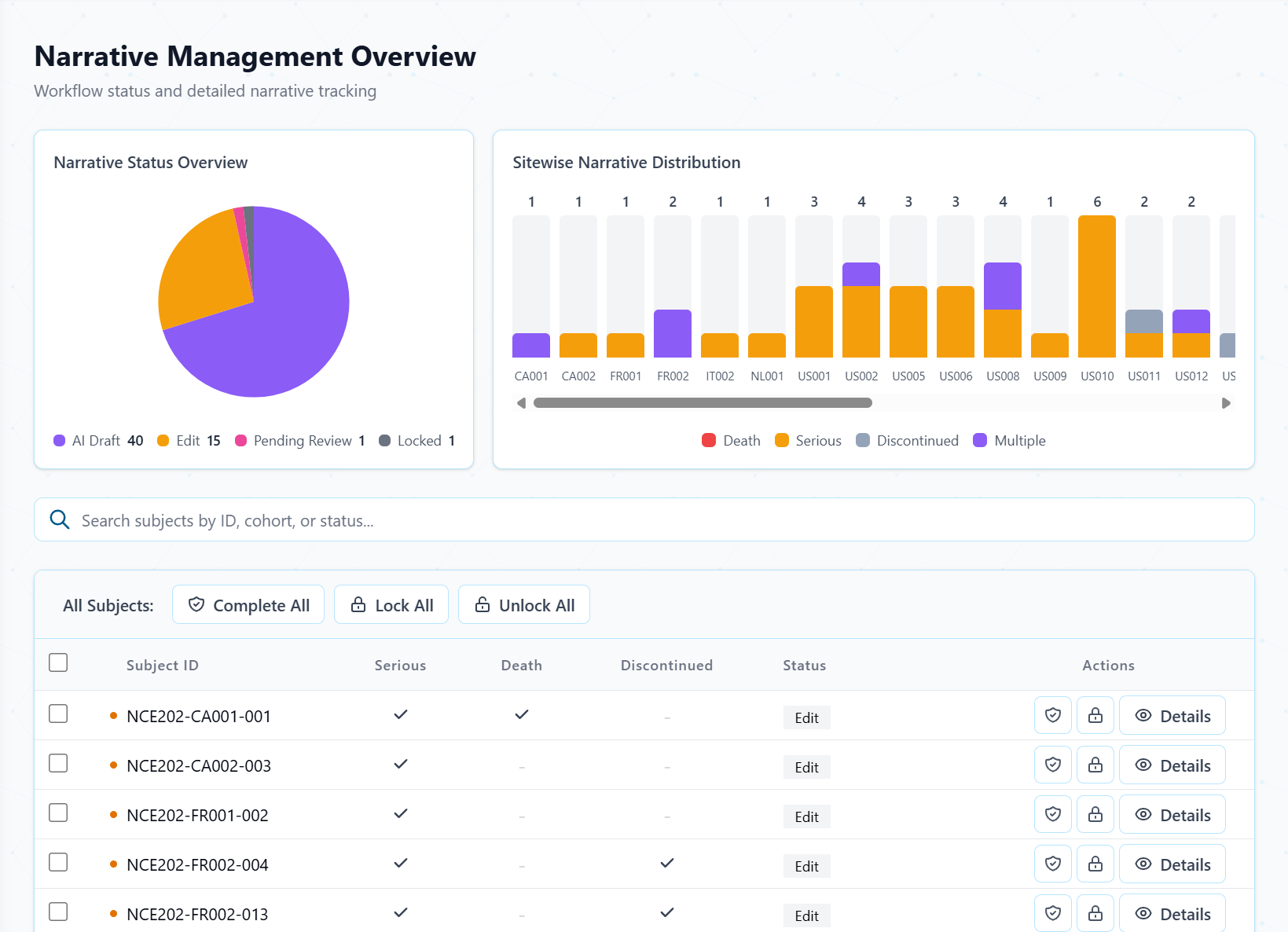Image resolution: width=1288 pixels, height=932 pixels.
Task: Click subject ID NCE202-FR002-004
Action: coord(197,864)
